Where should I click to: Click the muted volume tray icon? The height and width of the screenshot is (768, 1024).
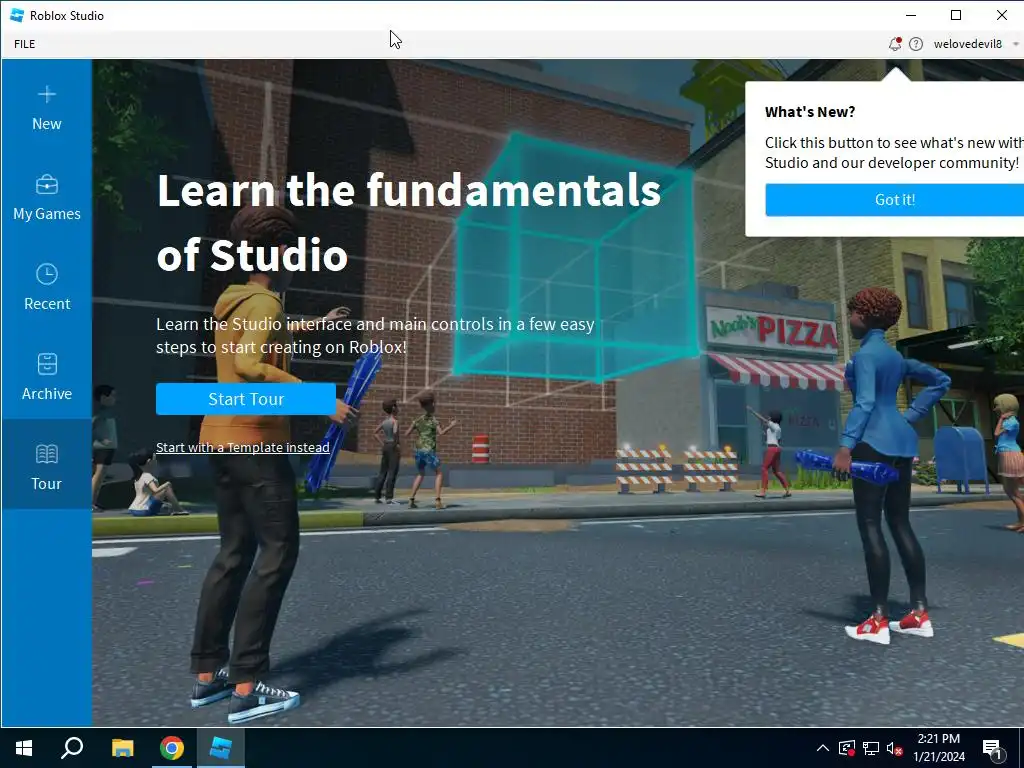pyautogui.click(x=894, y=748)
